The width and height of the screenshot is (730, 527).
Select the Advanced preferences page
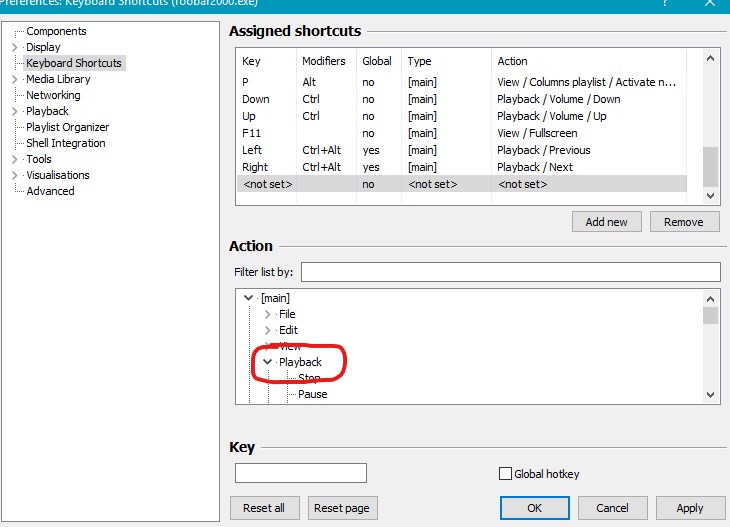point(50,191)
